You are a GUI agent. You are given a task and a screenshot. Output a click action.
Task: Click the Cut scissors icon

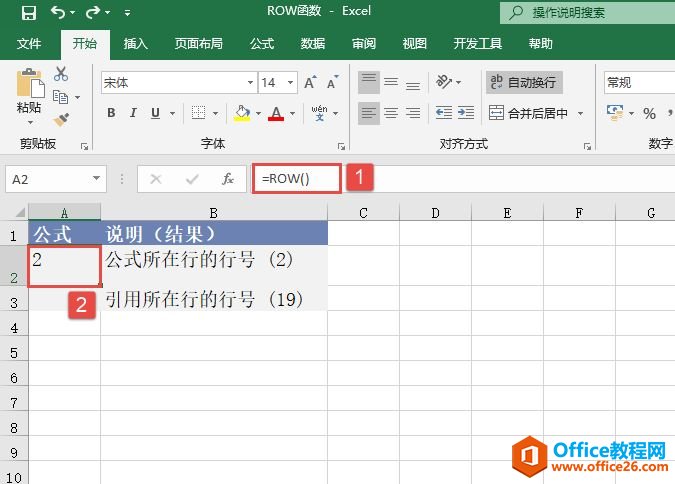point(61,74)
